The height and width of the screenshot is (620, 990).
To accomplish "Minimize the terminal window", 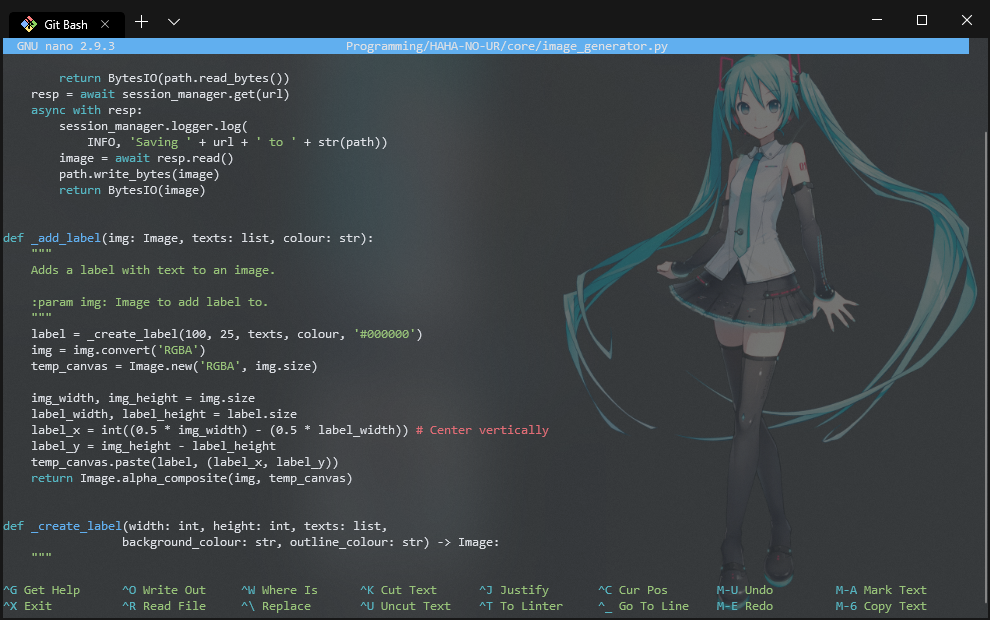I will [876, 20].
